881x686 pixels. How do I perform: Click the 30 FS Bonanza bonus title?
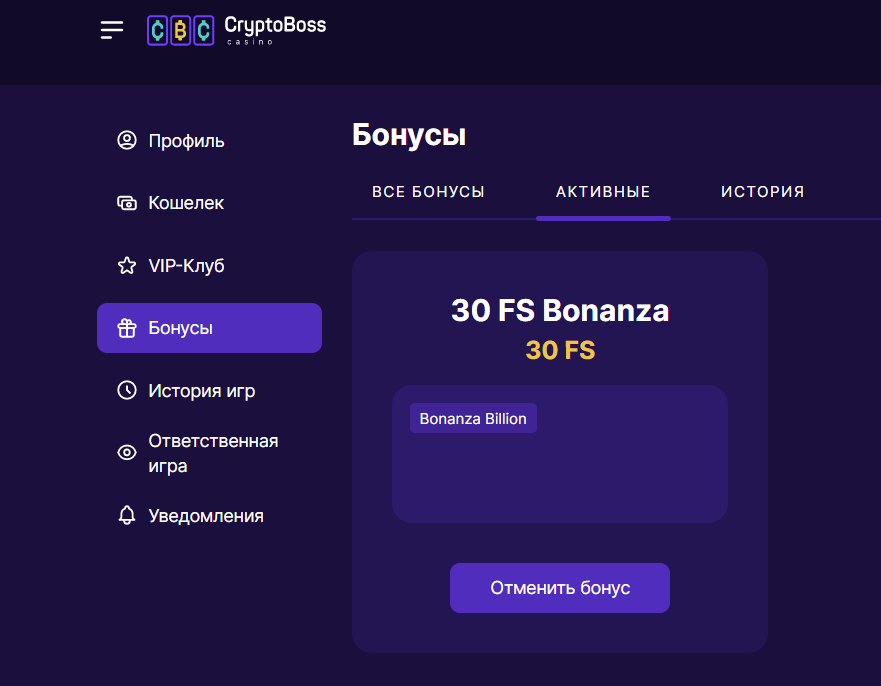[x=560, y=310]
